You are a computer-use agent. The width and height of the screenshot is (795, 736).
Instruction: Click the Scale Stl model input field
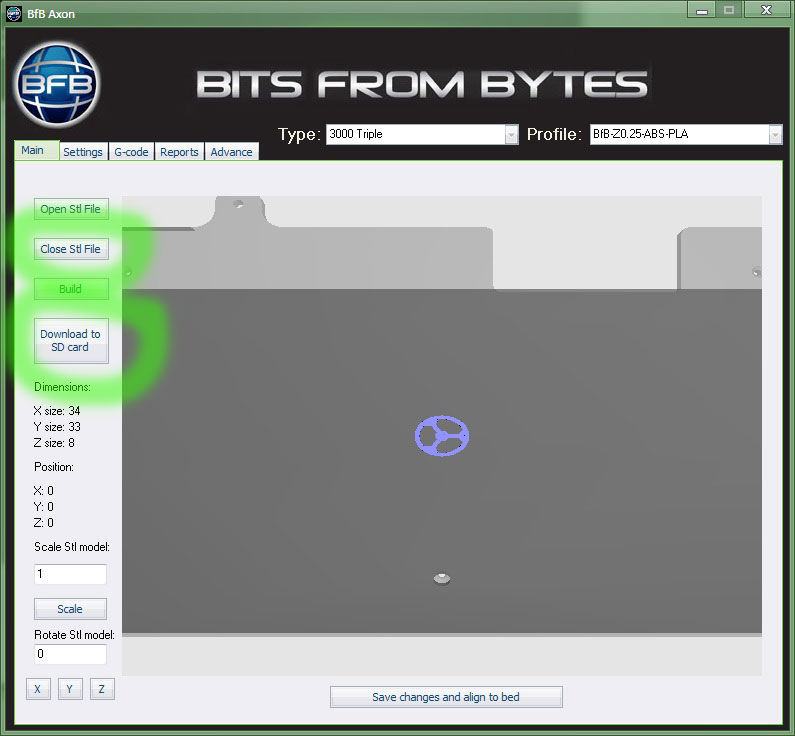coord(70,574)
